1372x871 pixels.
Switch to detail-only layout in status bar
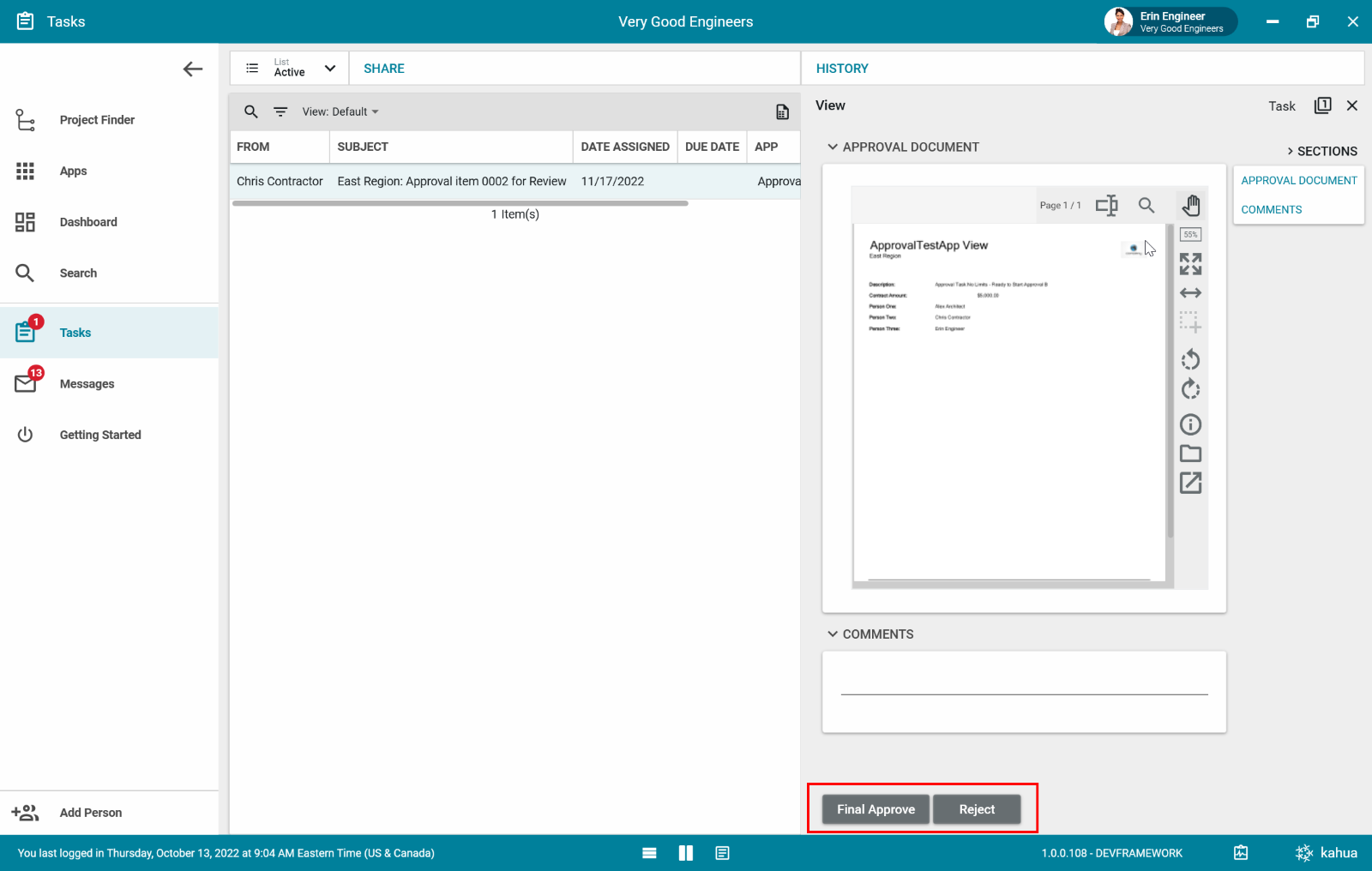[x=723, y=853]
